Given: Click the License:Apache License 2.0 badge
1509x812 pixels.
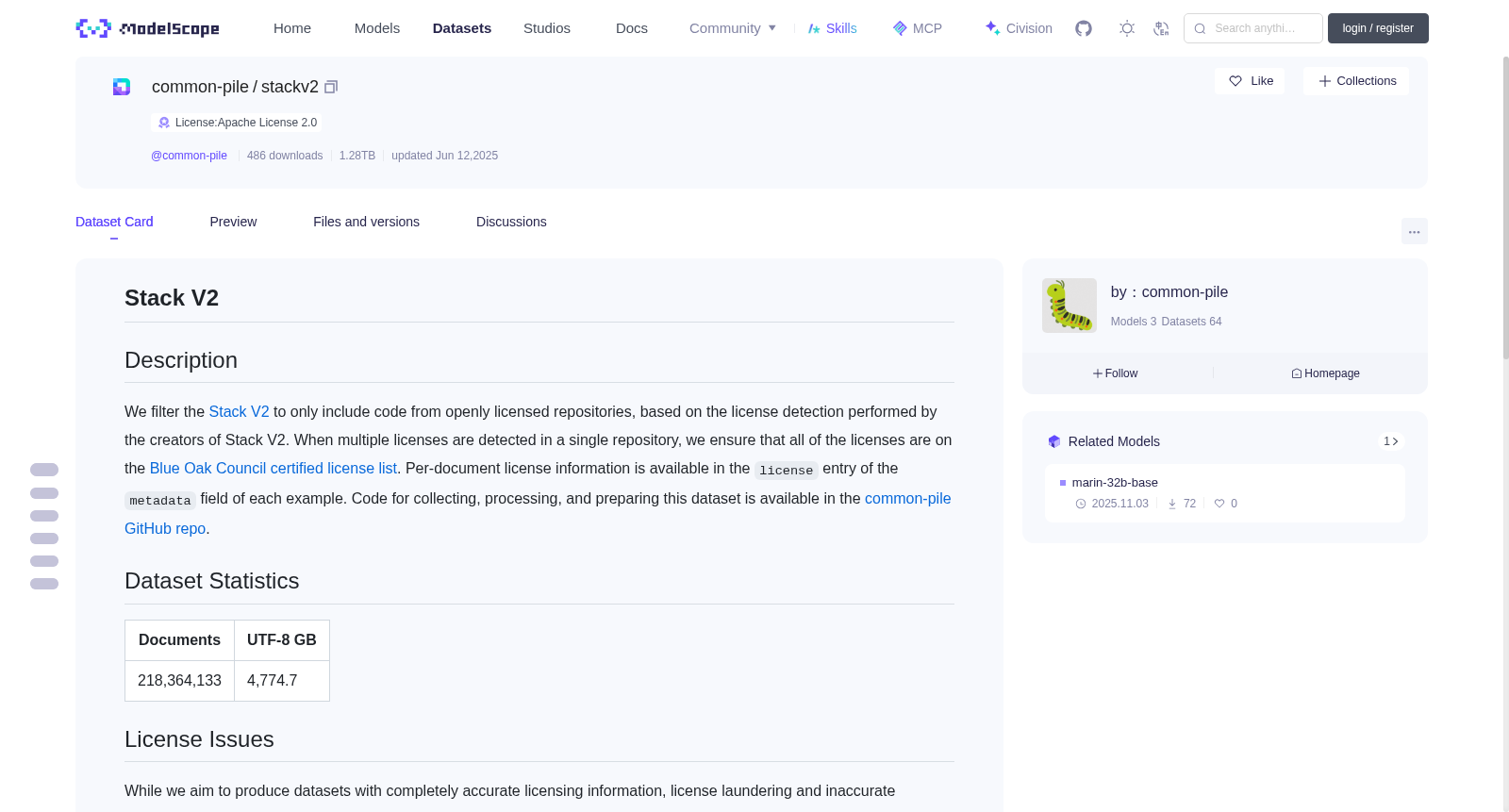Looking at the screenshot, I should (237, 123).
